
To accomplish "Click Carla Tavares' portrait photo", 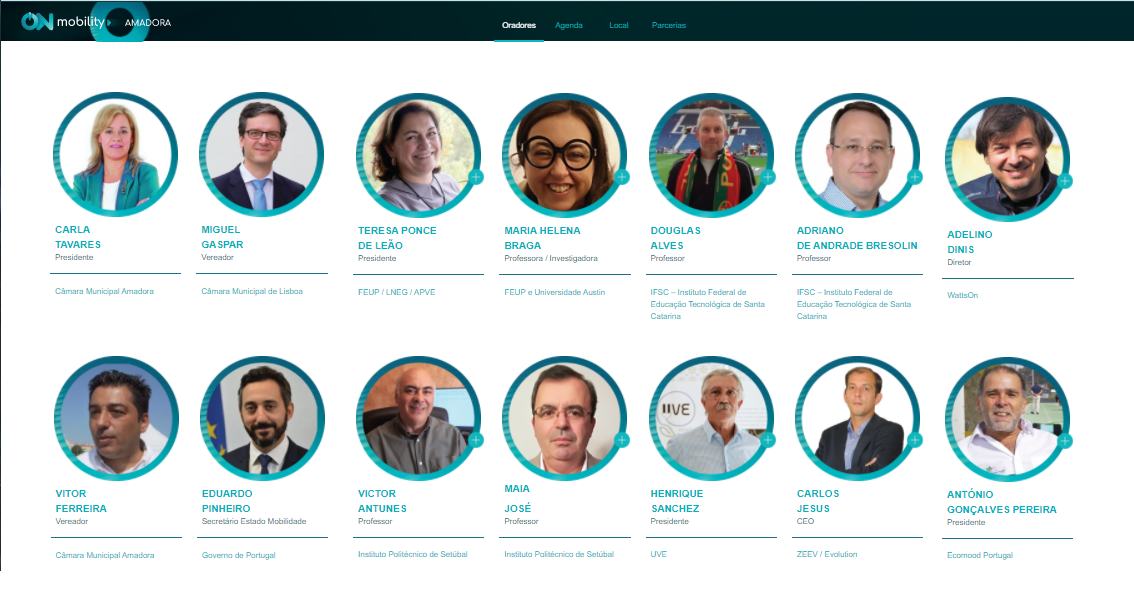I will 115,155.
